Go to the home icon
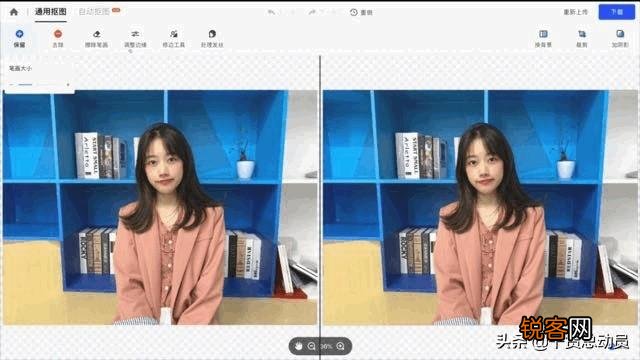 (13, 12)
